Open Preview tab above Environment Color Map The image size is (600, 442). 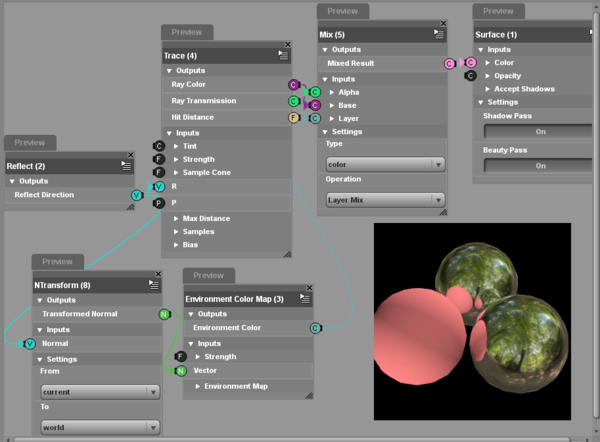point(209,276)
